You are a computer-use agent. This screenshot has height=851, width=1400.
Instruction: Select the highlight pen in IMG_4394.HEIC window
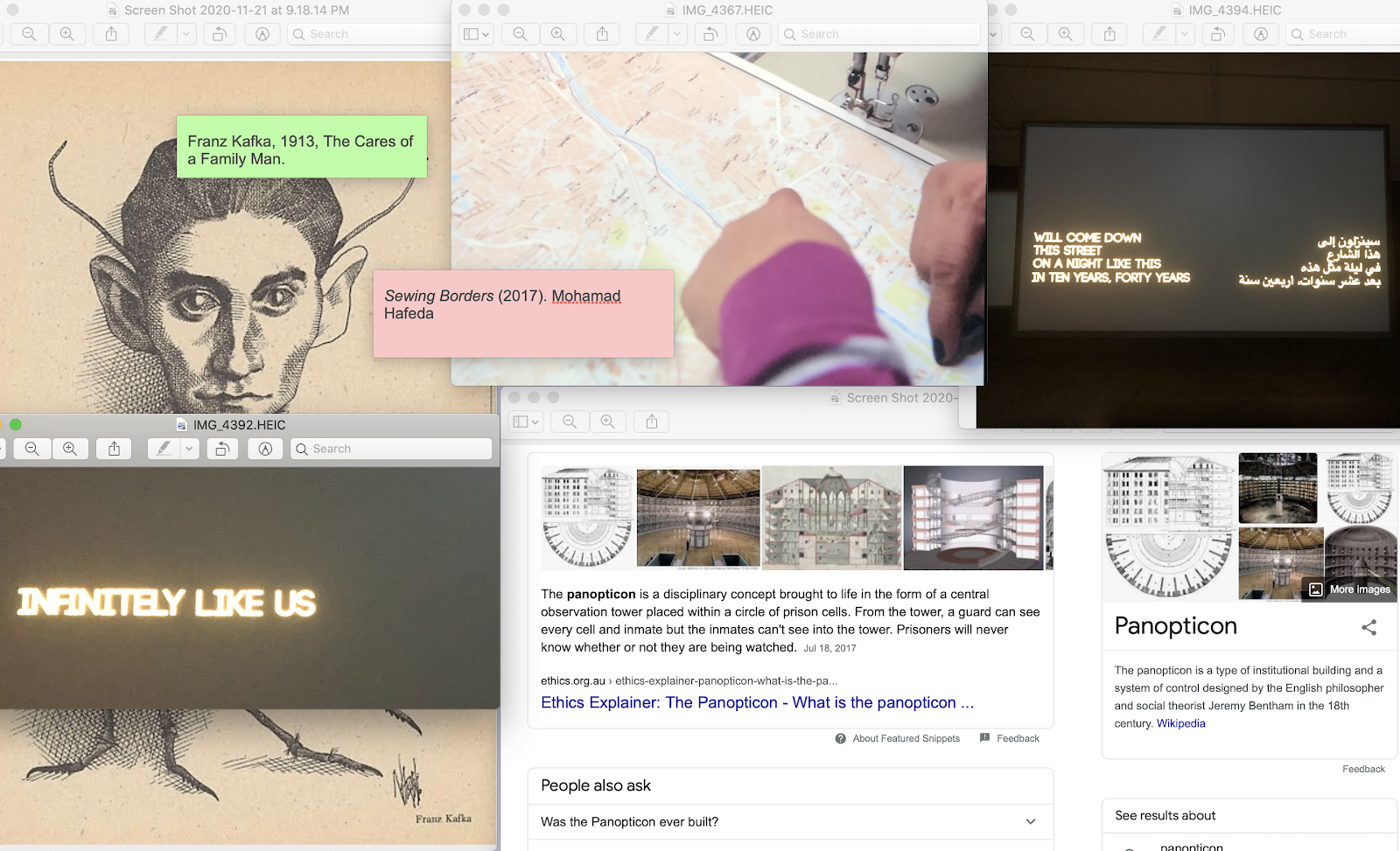tap(1158, 34)
